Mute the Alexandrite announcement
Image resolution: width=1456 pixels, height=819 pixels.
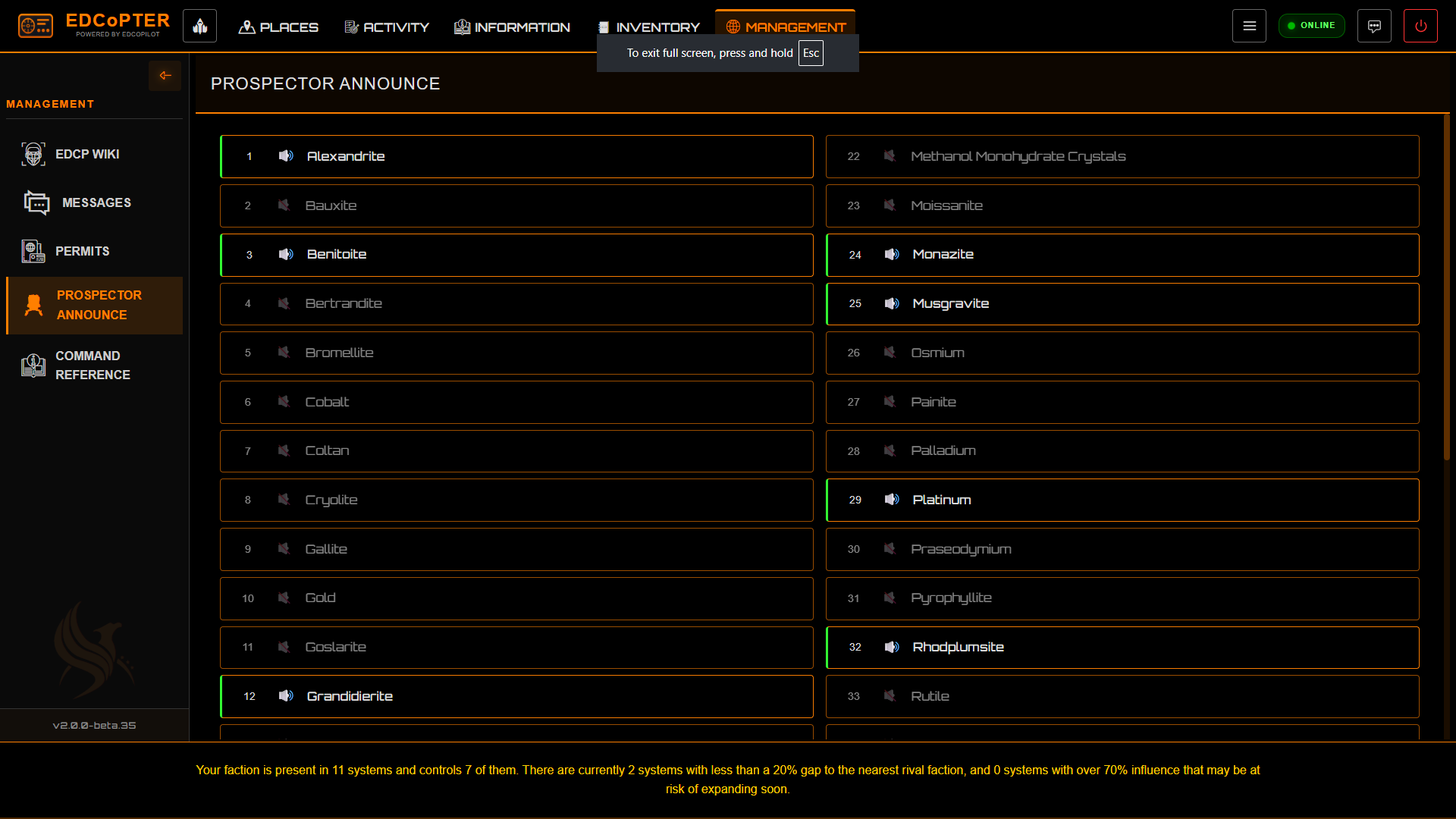point(286,156)
